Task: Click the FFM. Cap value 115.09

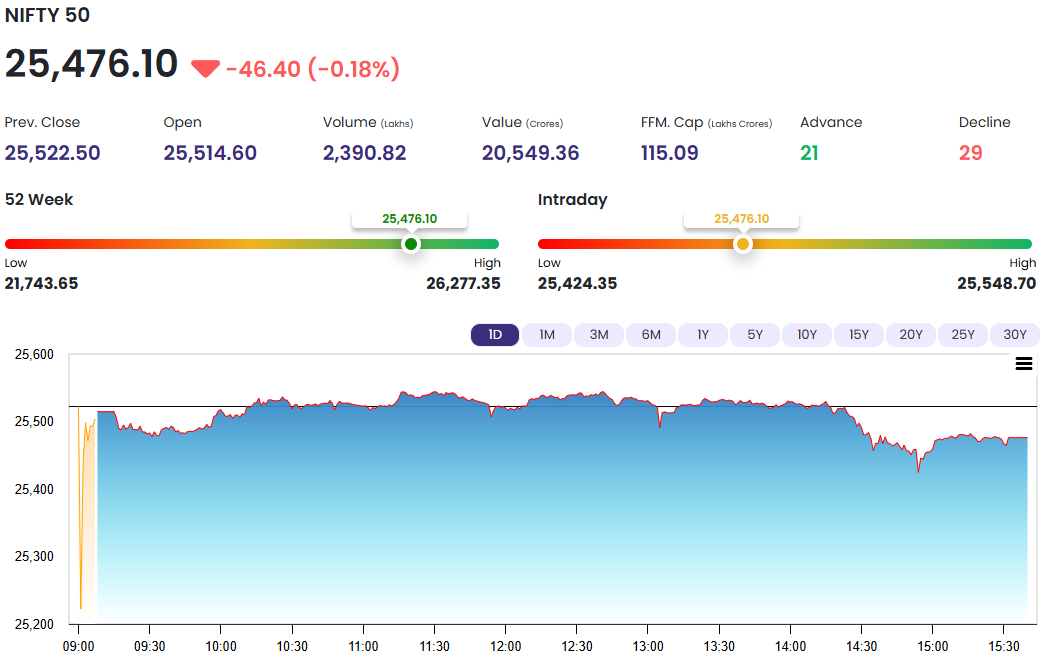Action: tap(670, 153)
